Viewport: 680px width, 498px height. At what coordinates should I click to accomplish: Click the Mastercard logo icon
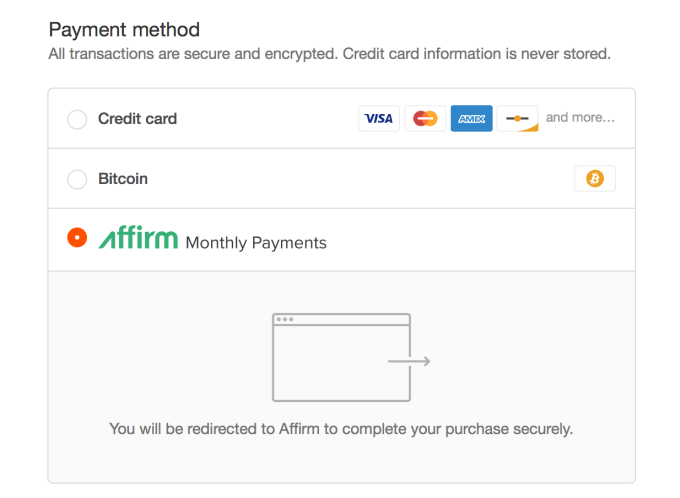(x=425, y=118)
